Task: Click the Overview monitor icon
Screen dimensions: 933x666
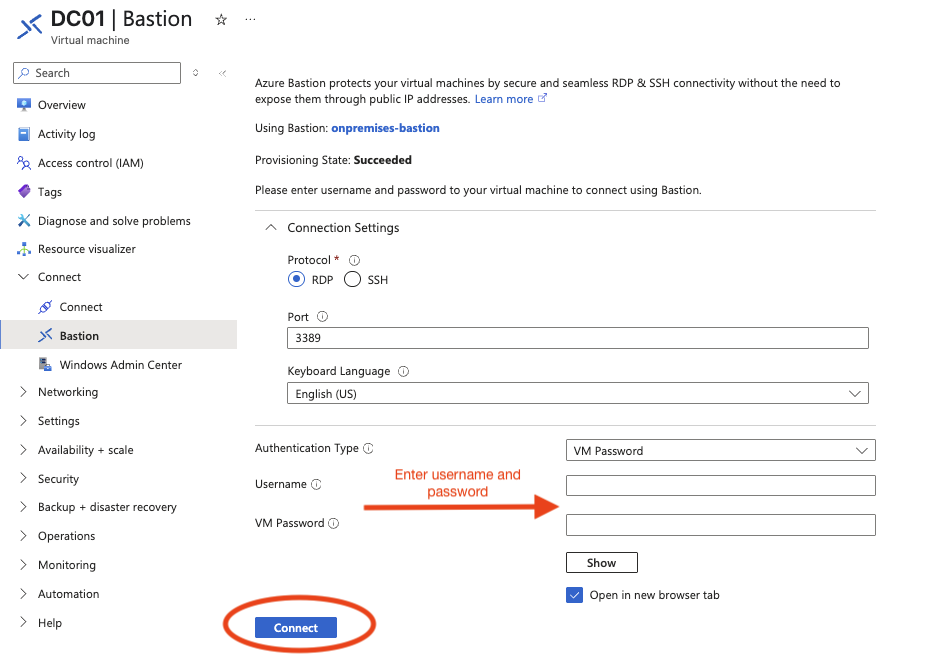Action: 24,105
